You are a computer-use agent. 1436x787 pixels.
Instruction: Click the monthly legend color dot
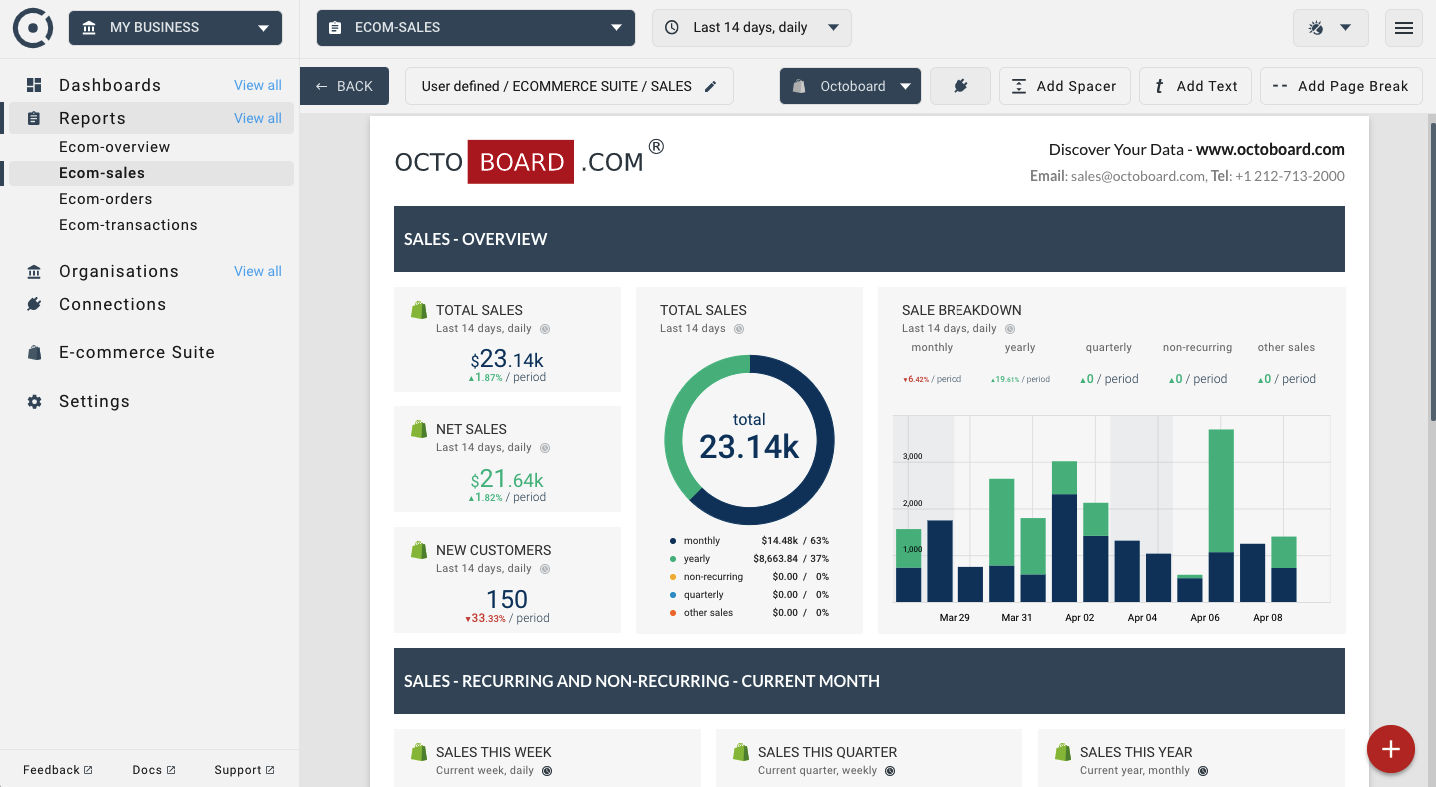[673, 541]
